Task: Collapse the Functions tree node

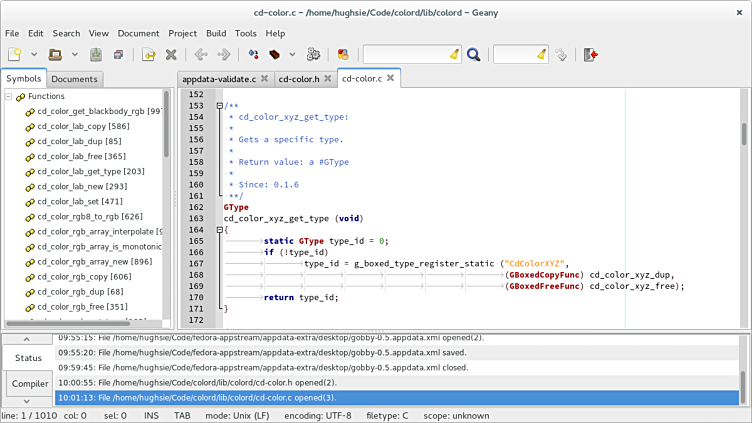Action: pos(9,97)
